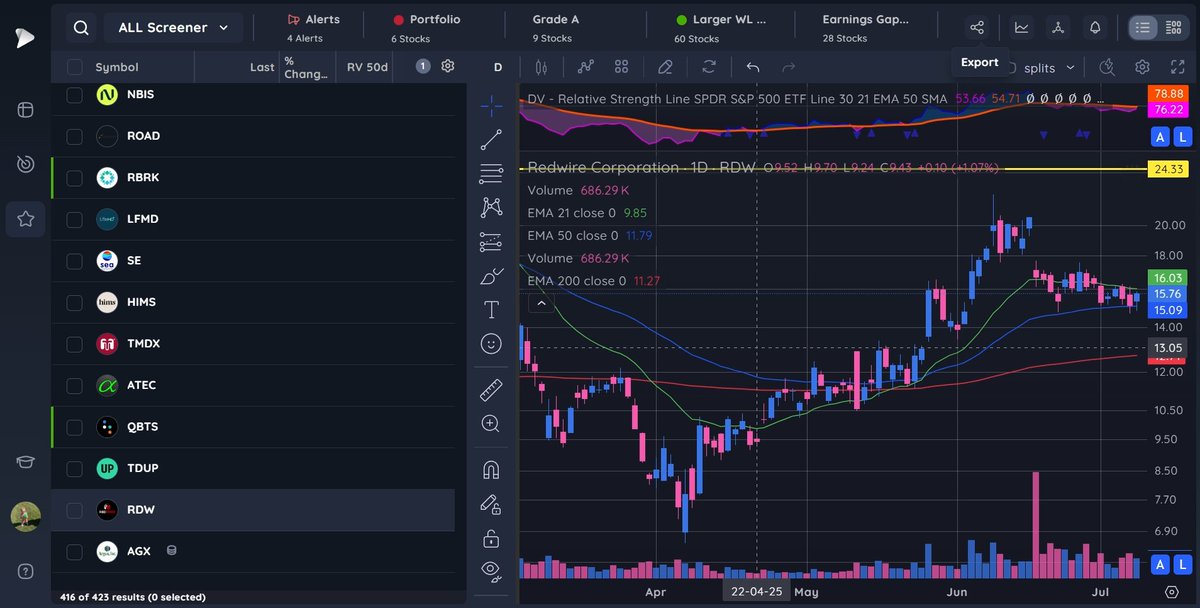Select the forecasting measurement tool
Viewport: 1200px width, 608px height.
click(x=491, y=241)
